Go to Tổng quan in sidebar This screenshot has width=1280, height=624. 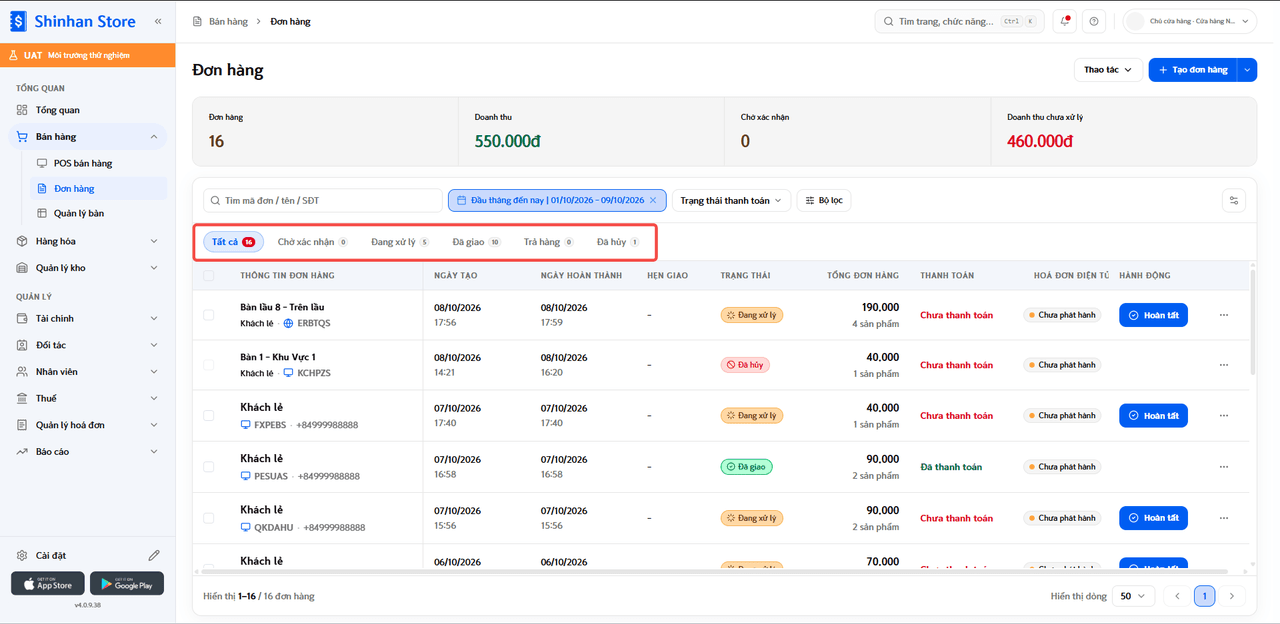click(x=88, y=110)
